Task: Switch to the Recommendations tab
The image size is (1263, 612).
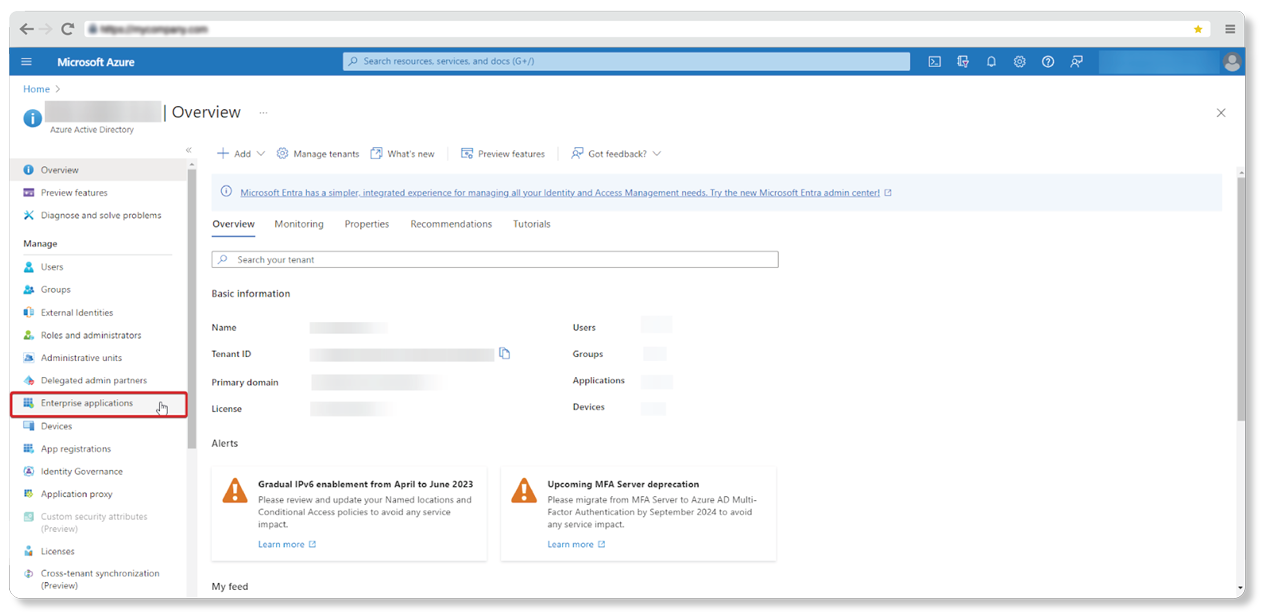Action: pyautogui.click(x=451, y=224)
